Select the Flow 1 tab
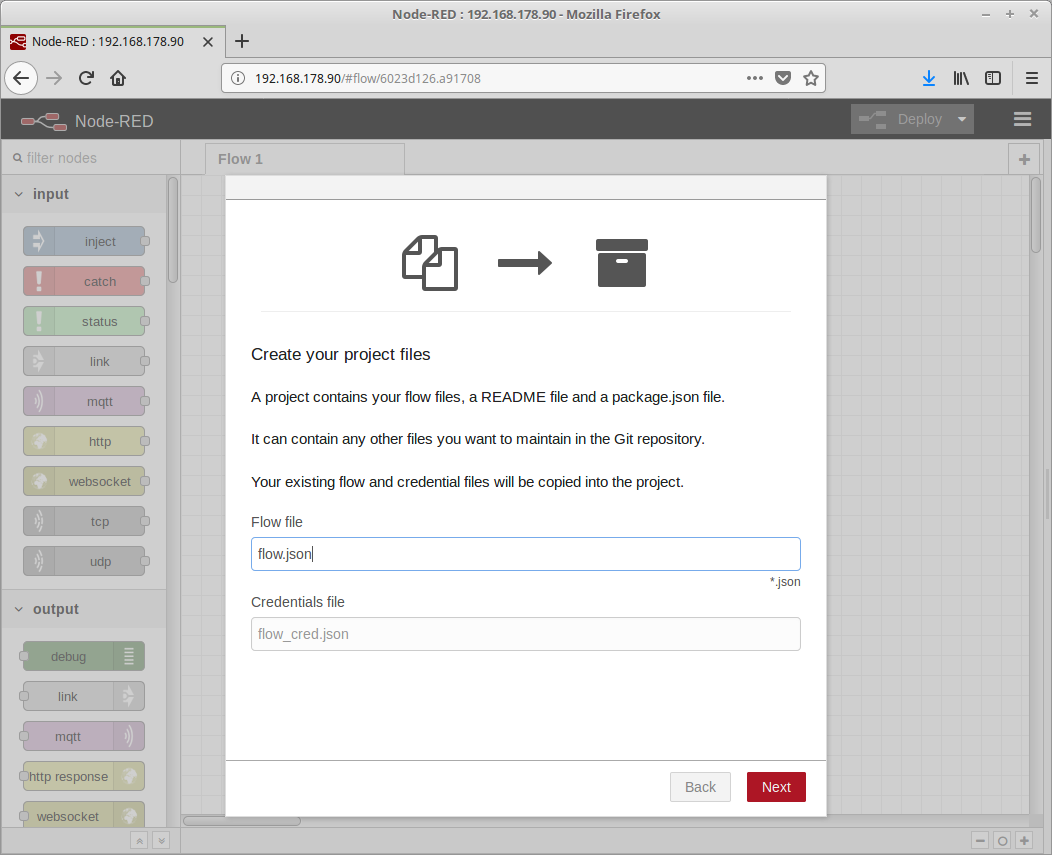This screenshot has width=1052, height=855. [241, 159]
